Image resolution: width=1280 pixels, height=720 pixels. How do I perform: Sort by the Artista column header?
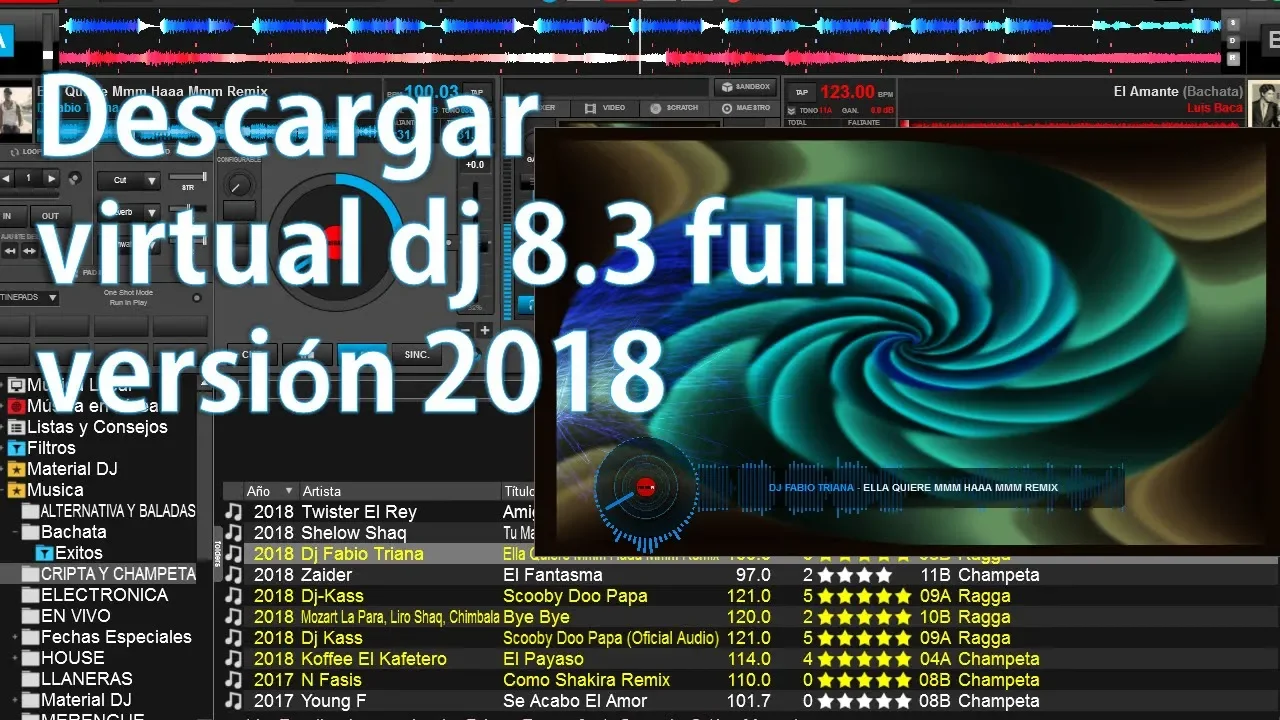(399, 491)
